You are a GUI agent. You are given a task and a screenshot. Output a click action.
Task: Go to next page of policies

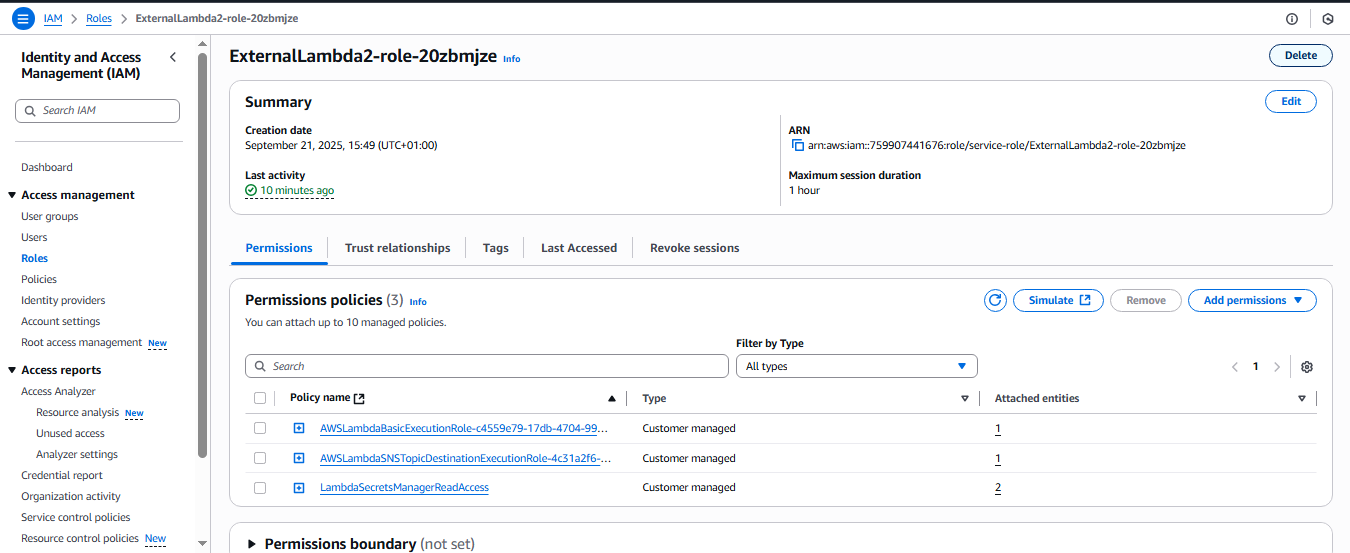click(x=1277, y=367)
